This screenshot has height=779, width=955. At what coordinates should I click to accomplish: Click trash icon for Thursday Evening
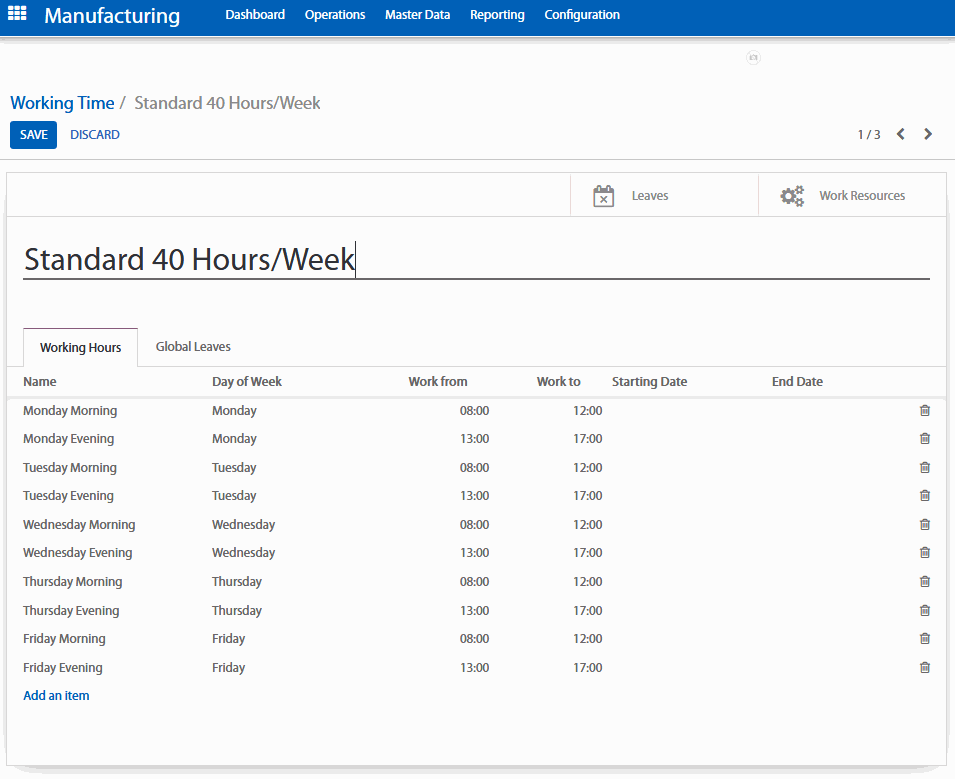[924, 611]
